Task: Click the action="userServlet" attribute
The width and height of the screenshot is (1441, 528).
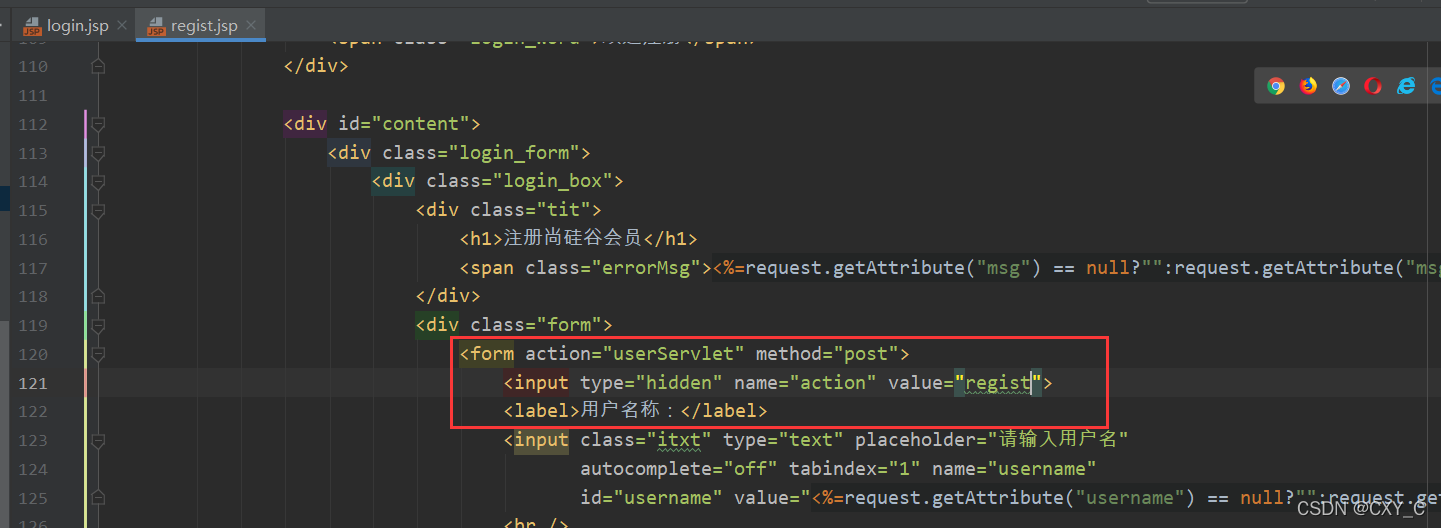Action: point(635,354)
